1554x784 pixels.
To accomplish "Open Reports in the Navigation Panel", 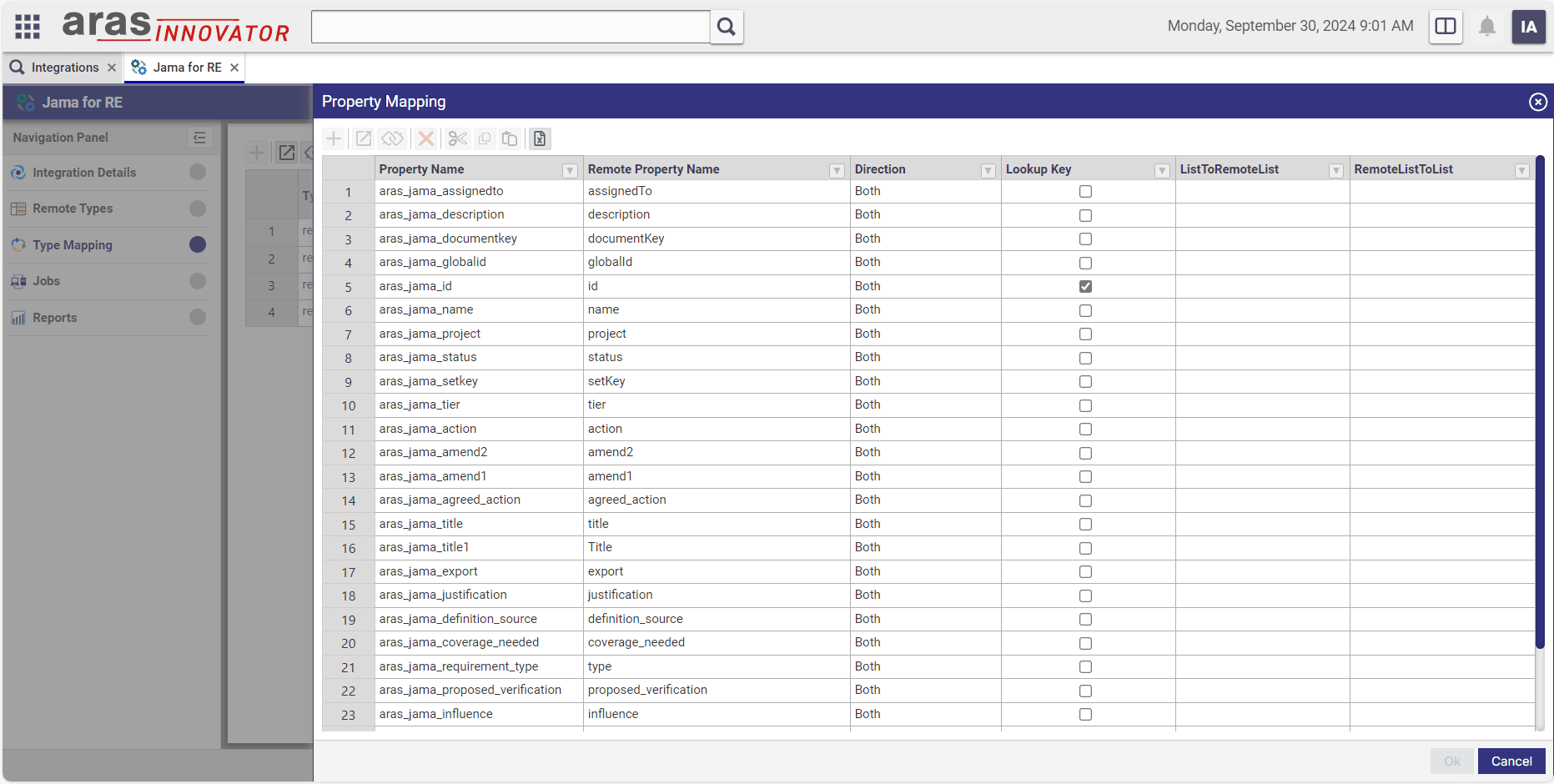I will tap(108, 318).
